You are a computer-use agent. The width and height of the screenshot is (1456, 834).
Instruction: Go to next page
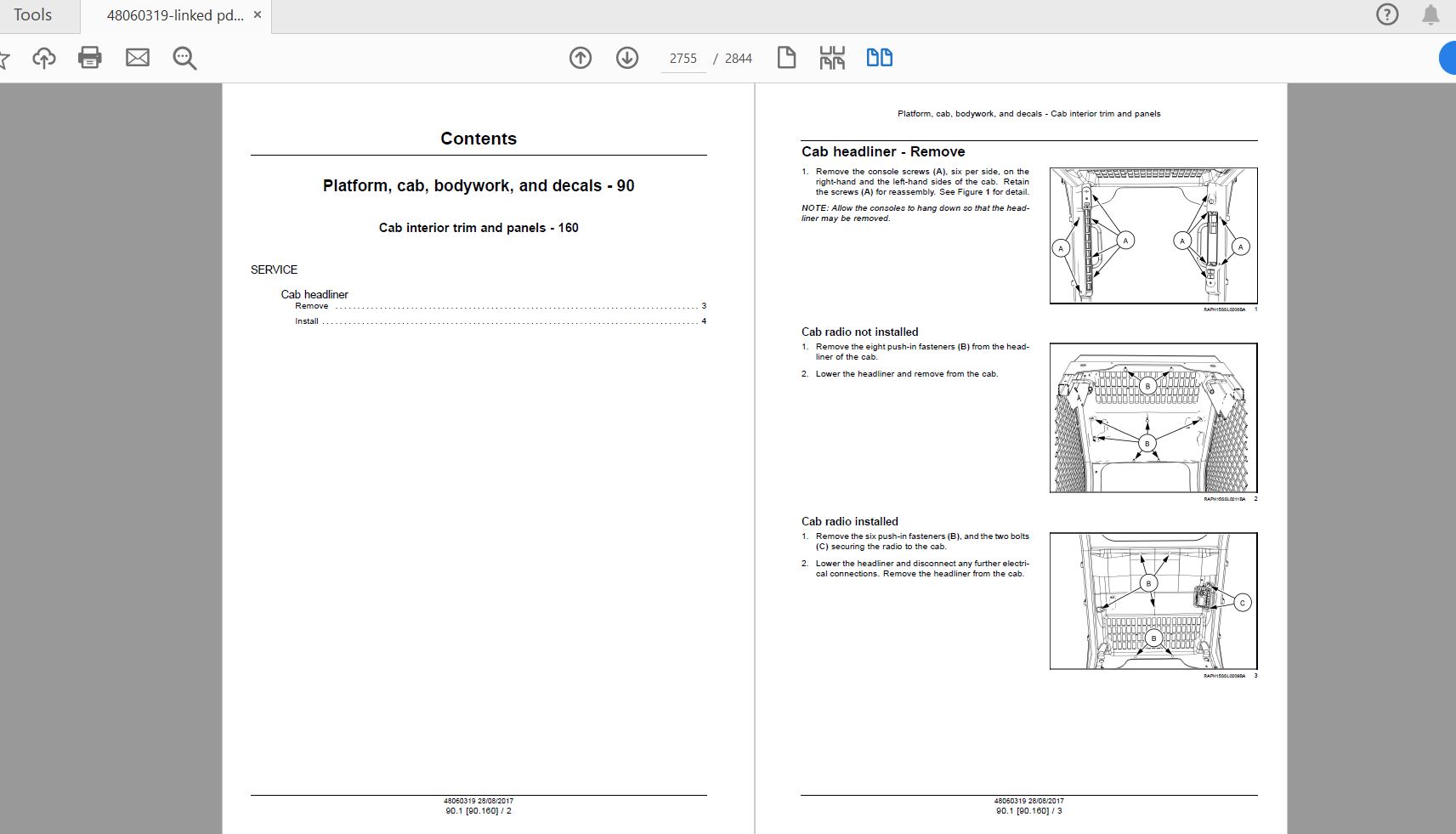627,58
